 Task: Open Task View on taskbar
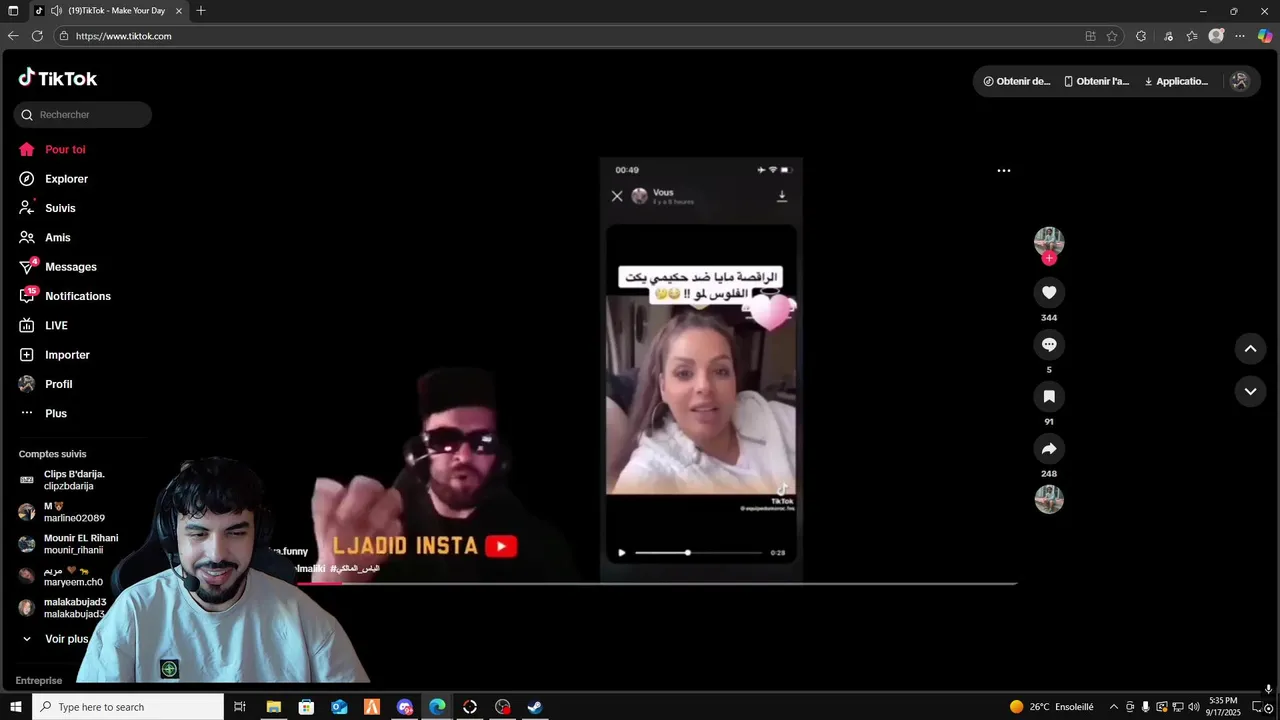240,707
